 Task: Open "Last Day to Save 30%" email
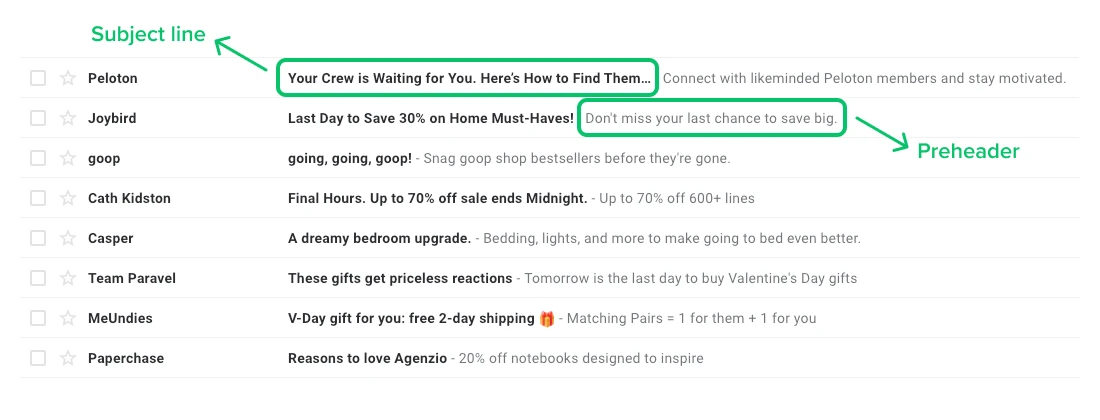[x=430, y=118]
